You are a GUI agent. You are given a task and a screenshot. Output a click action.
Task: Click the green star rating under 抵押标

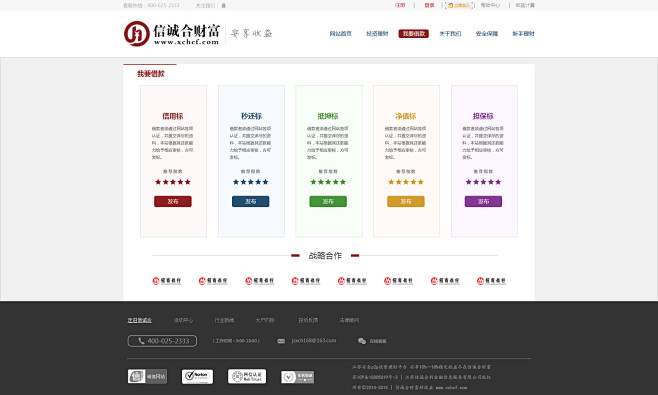[328, 182]
